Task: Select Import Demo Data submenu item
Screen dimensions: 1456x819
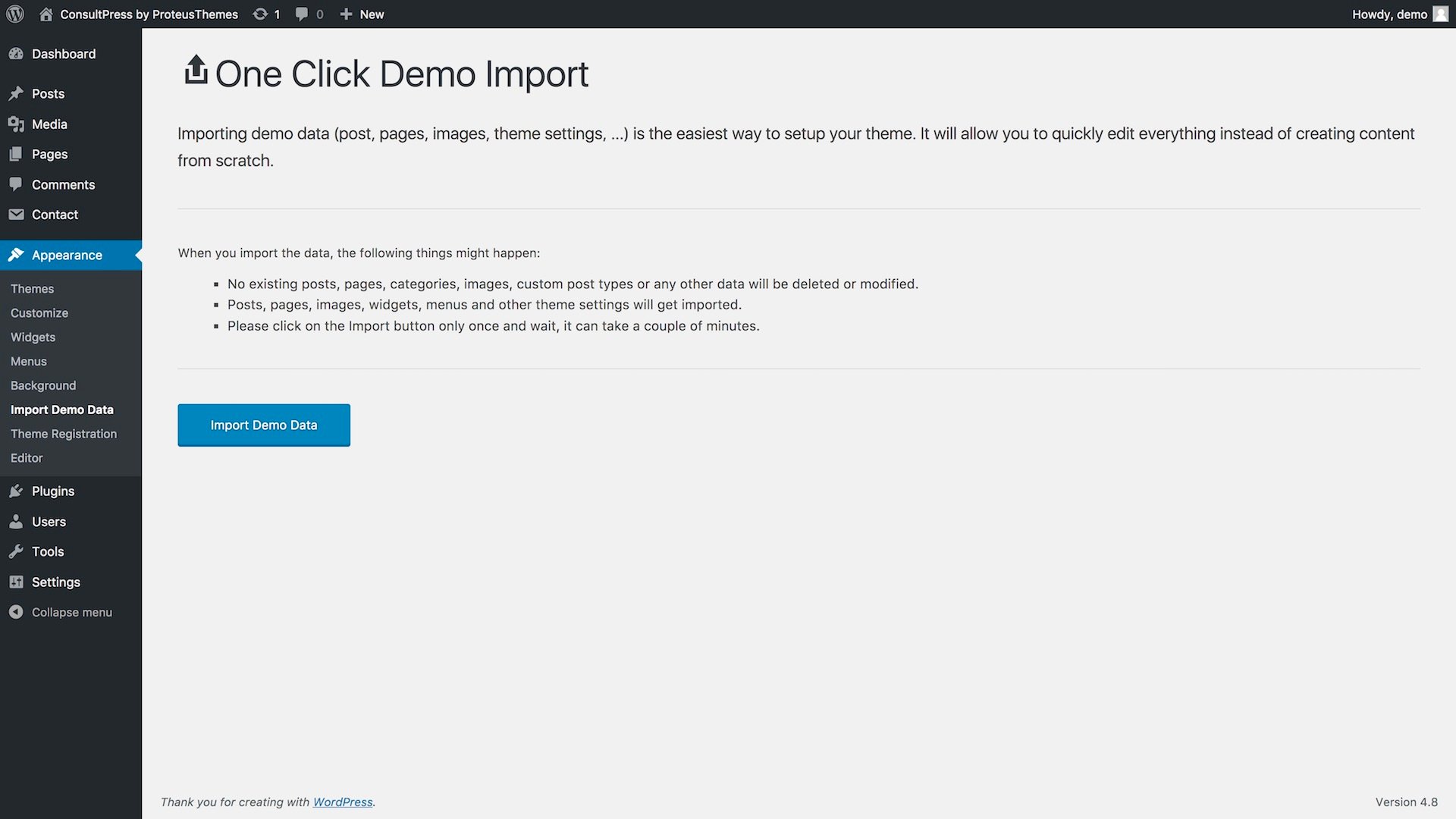Action: [x=62, y=409]
